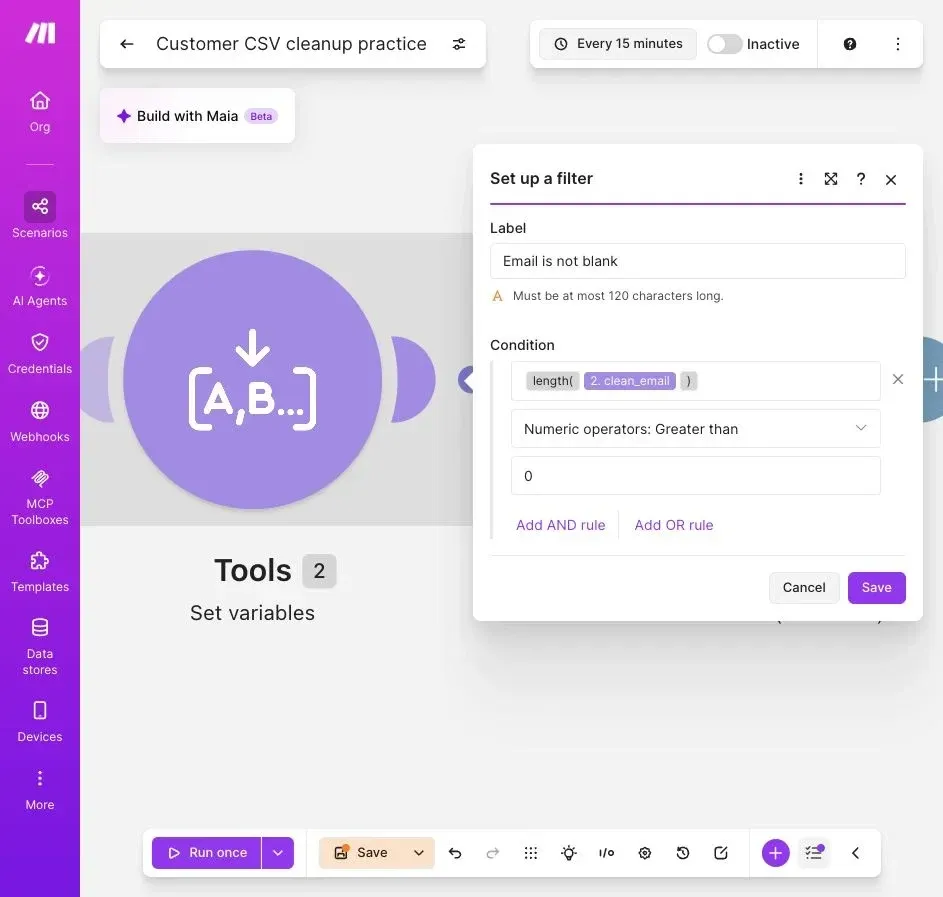Viewport: 943px width, 897px height.
Task: Run the scenario once
Action: (x=206, y=853)
